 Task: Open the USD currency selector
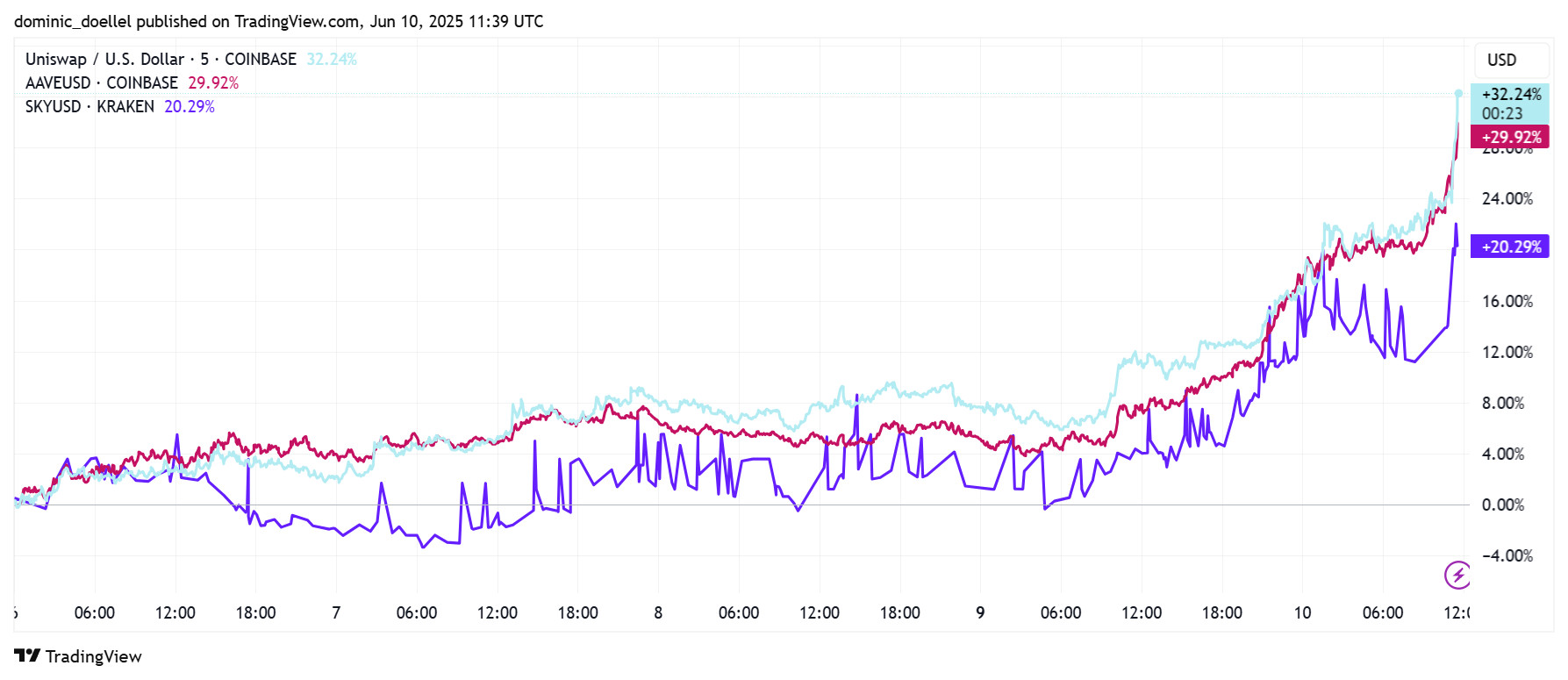click(1512, 60)
